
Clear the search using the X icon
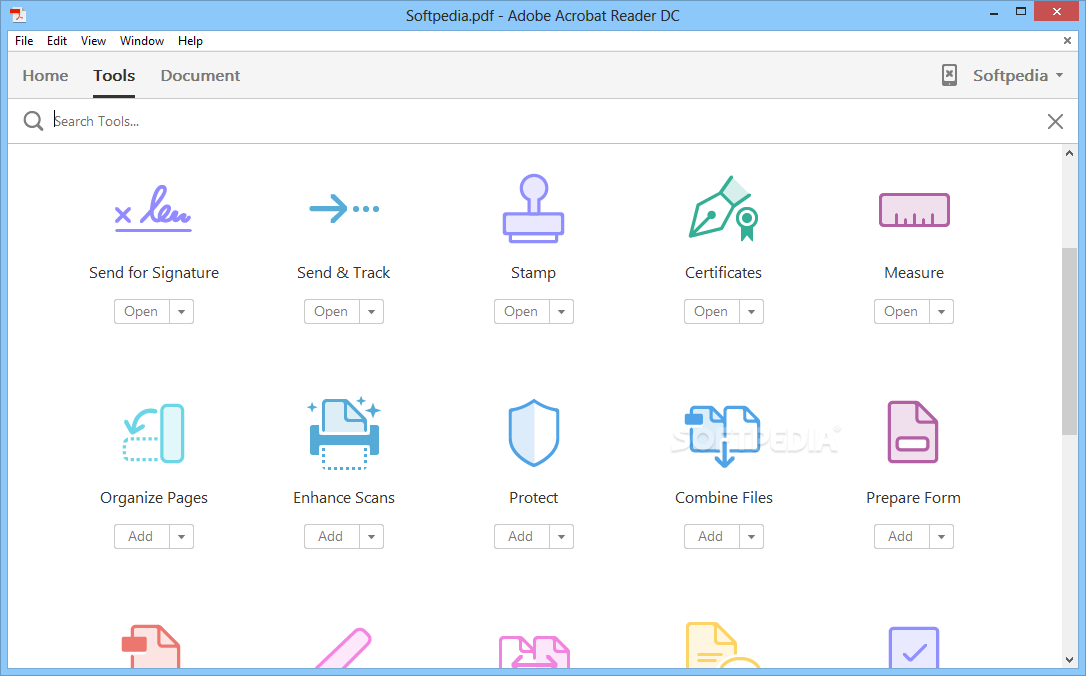point(1055,122)
